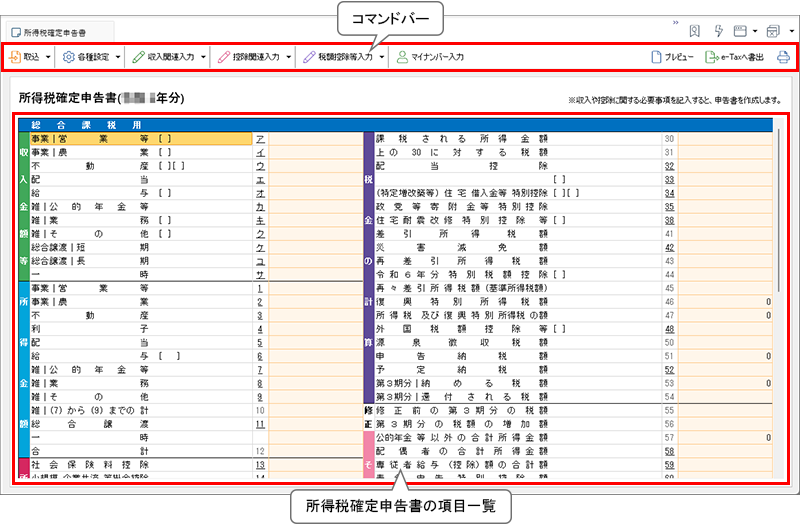
Task: Click the 収入関連入力 green pencil icon
Action: 138,58
